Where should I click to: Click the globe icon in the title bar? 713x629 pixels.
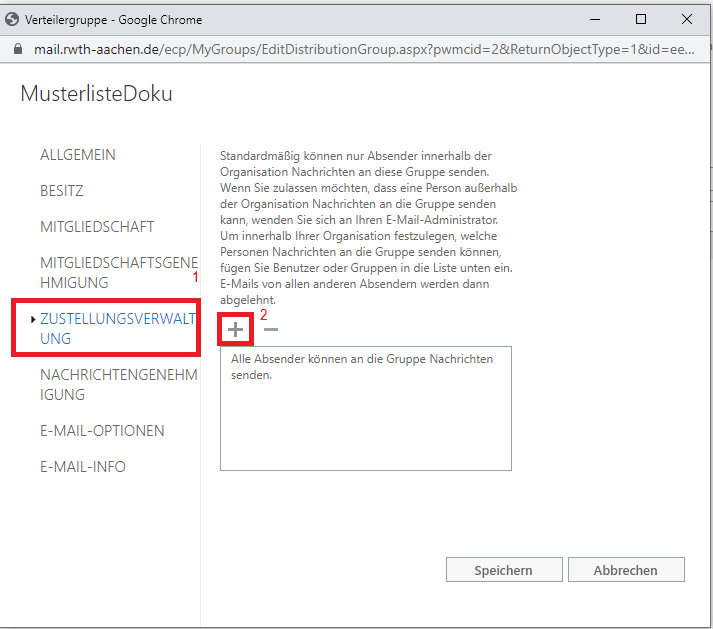13,19
